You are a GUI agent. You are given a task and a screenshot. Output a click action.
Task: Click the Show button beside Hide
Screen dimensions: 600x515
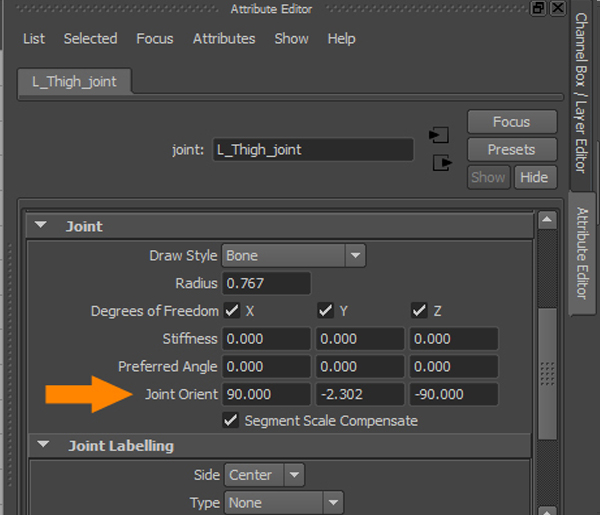(488, 177)
